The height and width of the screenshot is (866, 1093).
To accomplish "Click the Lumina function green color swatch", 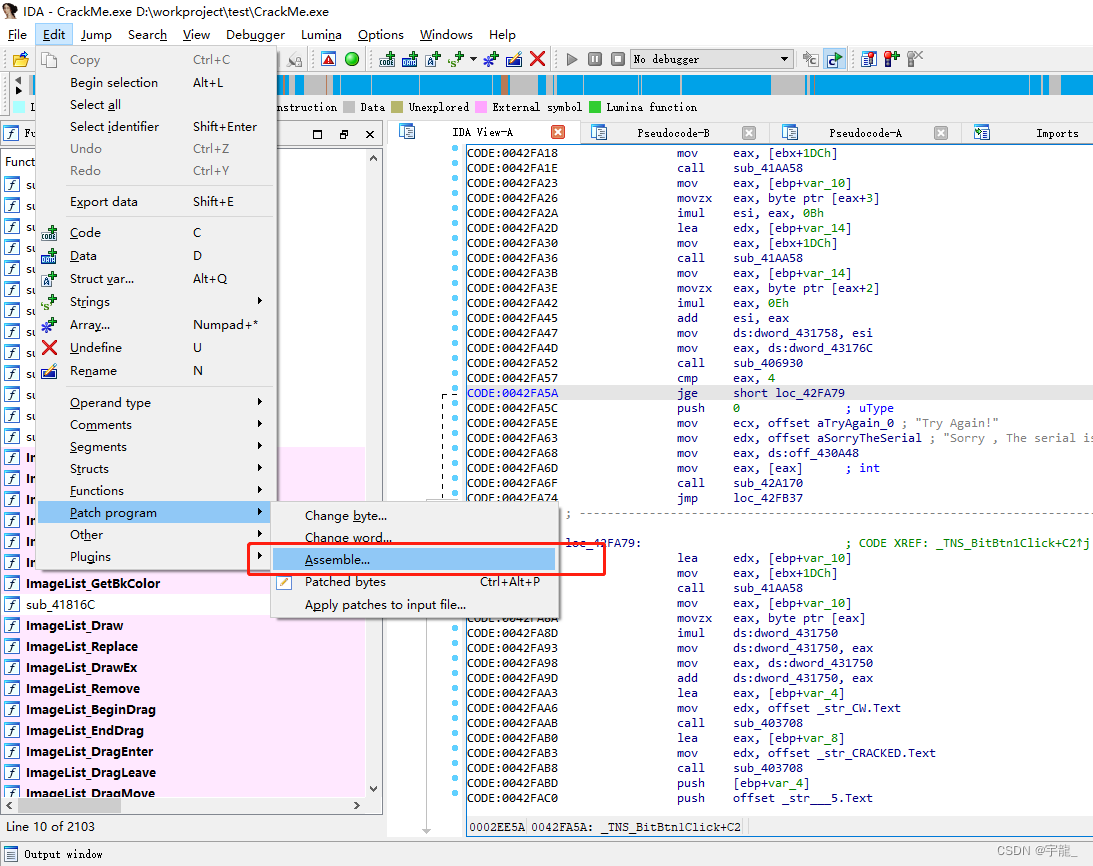I will (595, 107).
